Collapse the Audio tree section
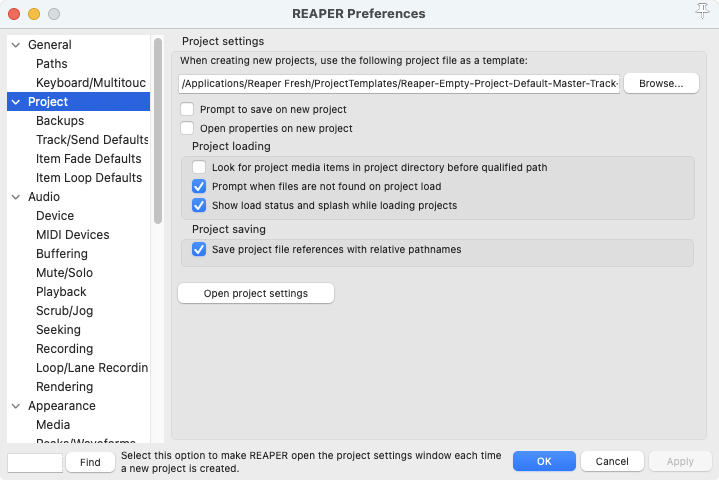This screenshot has width=719, height=480. click(x=16, y=197)
